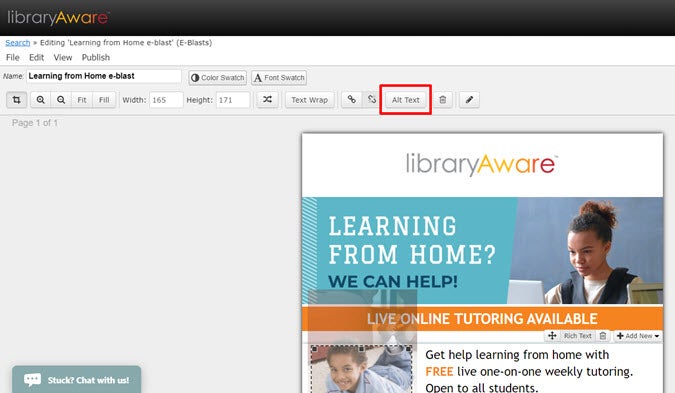Open the Text Wrap option

tap(310, 100)
